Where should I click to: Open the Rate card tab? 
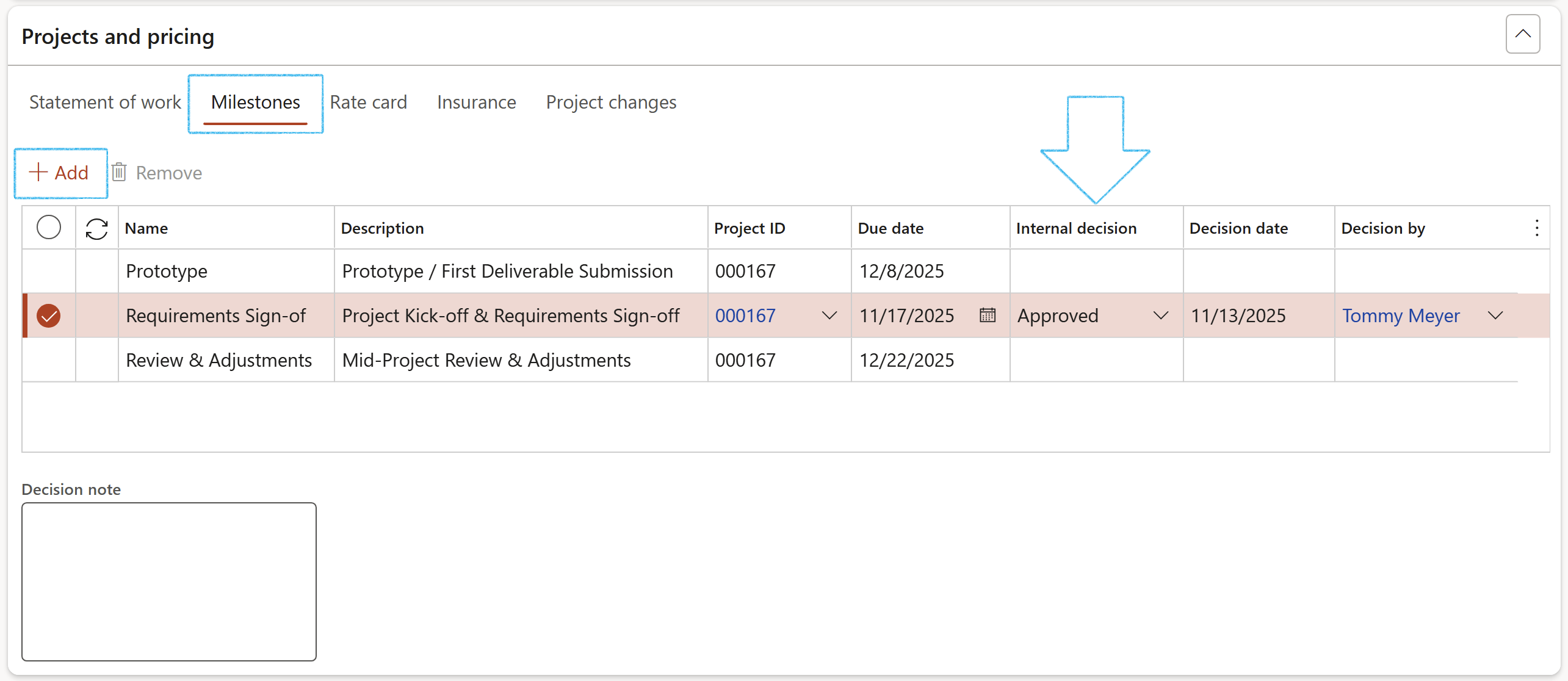point(368,102)
